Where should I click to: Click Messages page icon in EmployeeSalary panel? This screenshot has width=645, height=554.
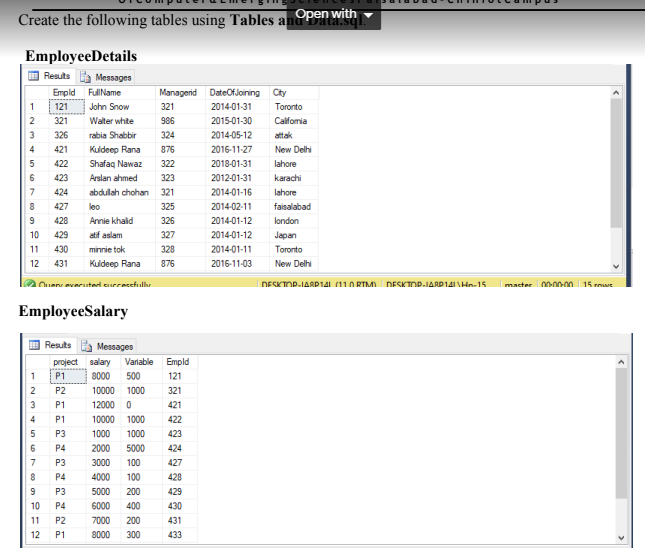(x=86, y=346)
